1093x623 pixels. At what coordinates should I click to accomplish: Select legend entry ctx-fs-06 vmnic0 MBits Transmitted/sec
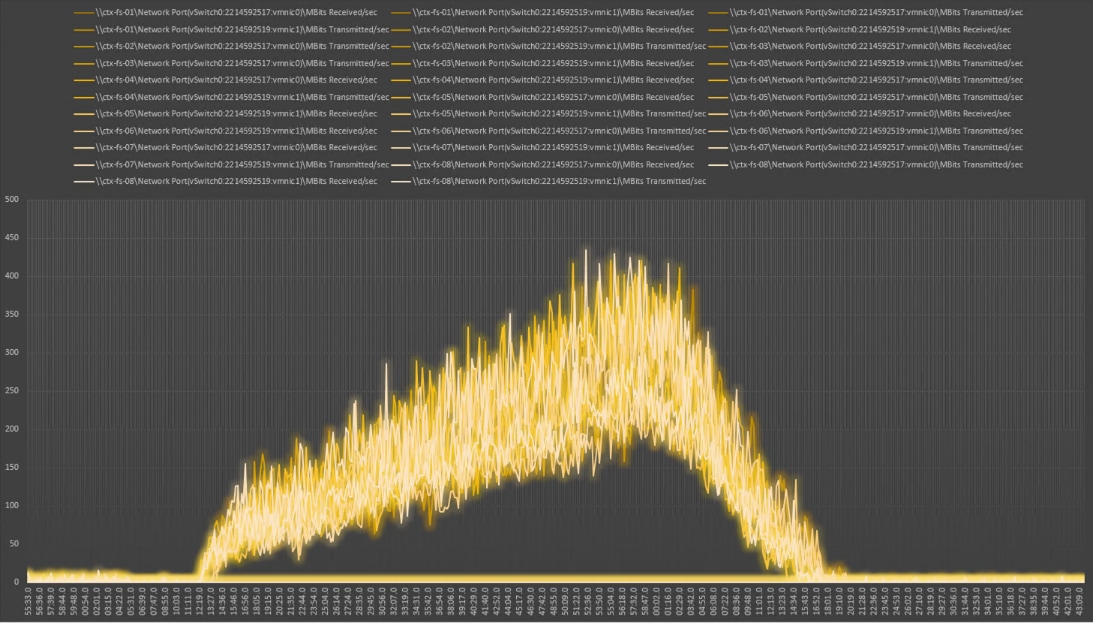coord(549,130)
